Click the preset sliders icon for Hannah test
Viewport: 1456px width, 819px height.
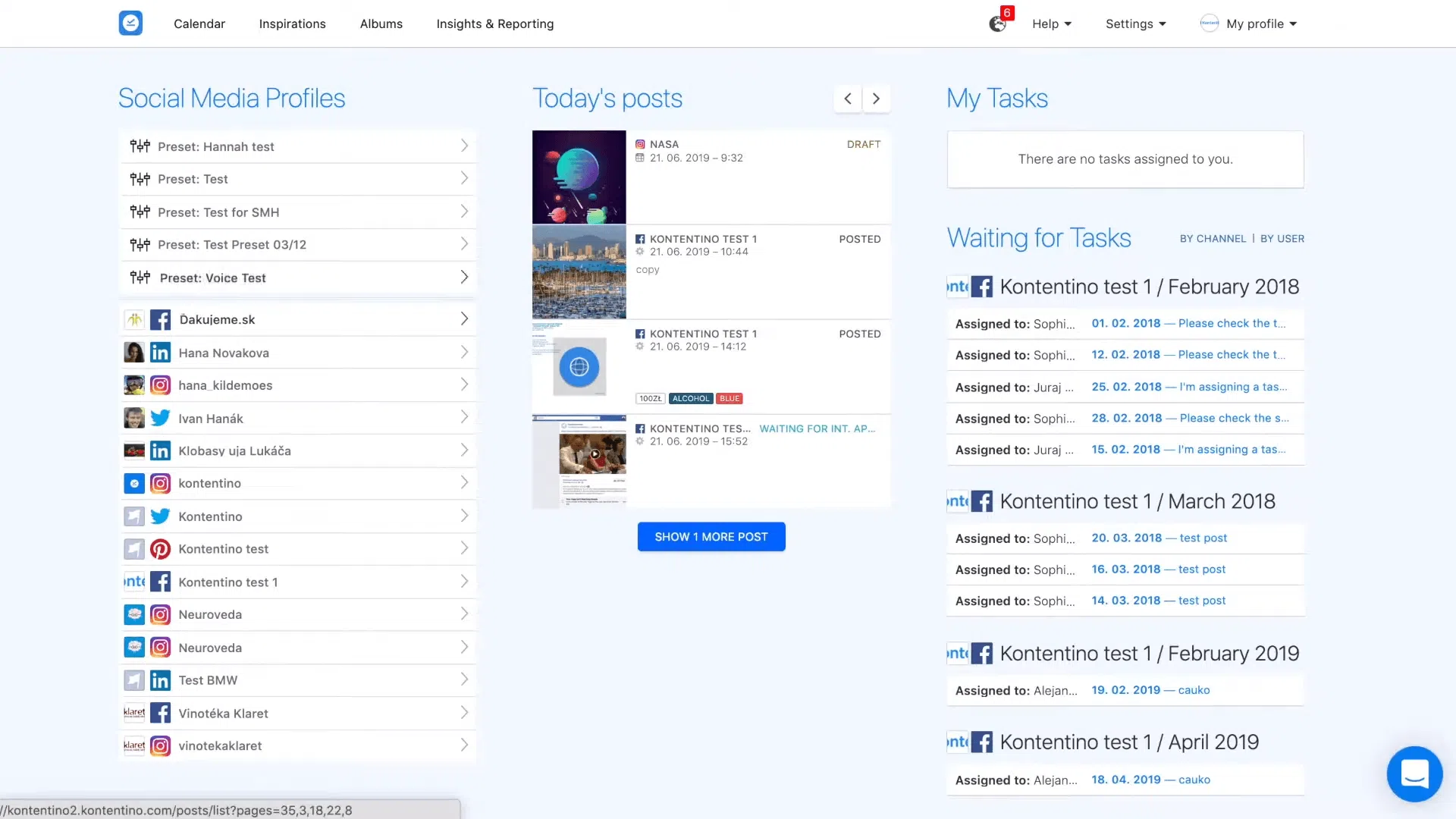click(140, 146)
